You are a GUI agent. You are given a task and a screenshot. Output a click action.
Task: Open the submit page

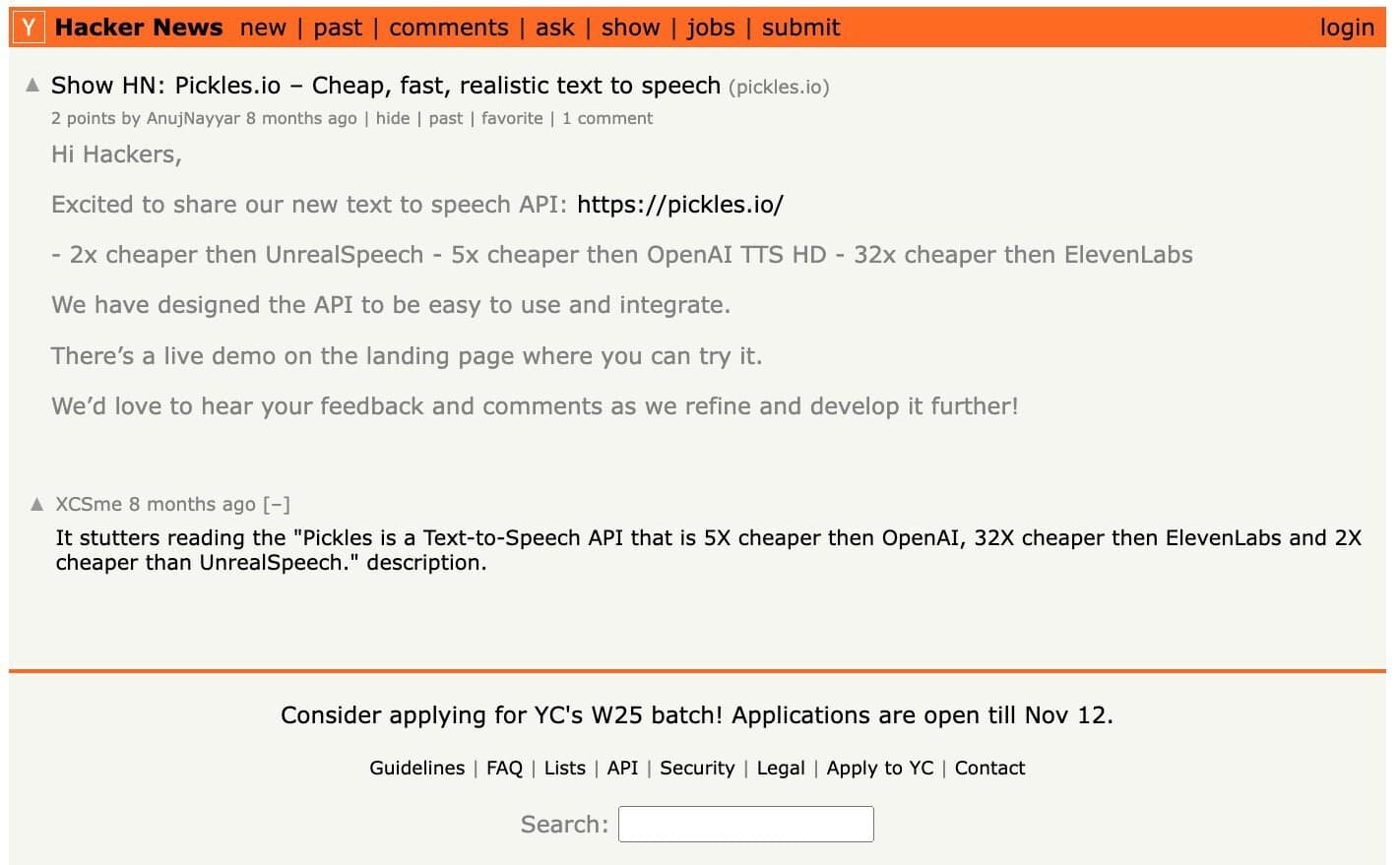pyautogui.click(x=800, y=28)
